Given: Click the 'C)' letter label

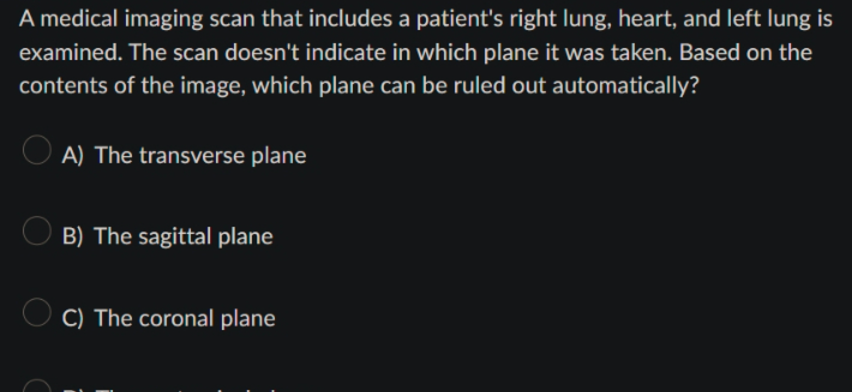Looking at the screenshot, I should point(73,318).
